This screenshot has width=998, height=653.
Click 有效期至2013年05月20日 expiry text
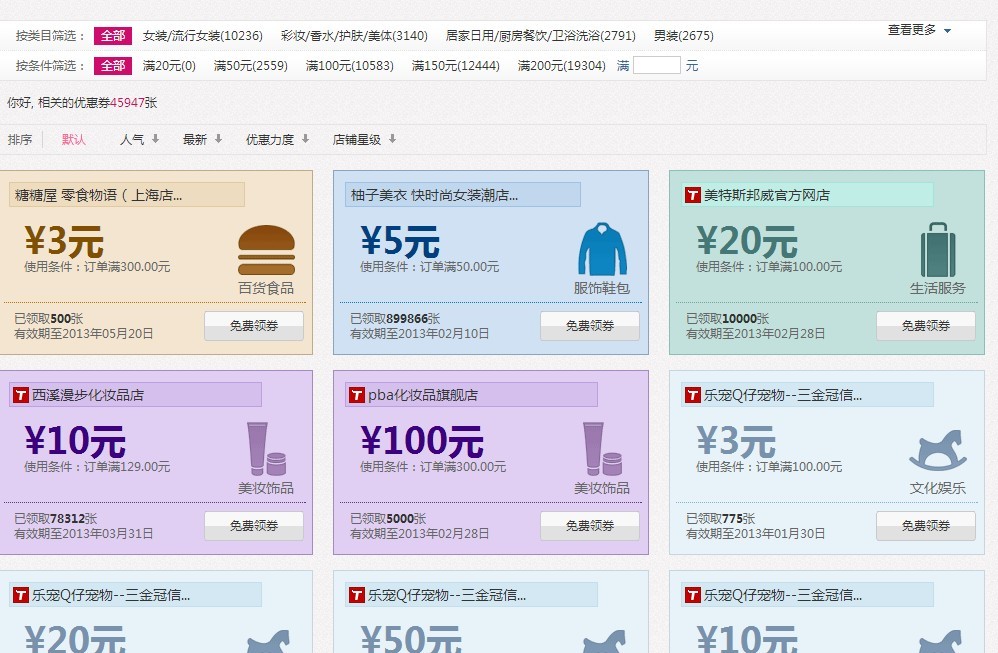83,334
